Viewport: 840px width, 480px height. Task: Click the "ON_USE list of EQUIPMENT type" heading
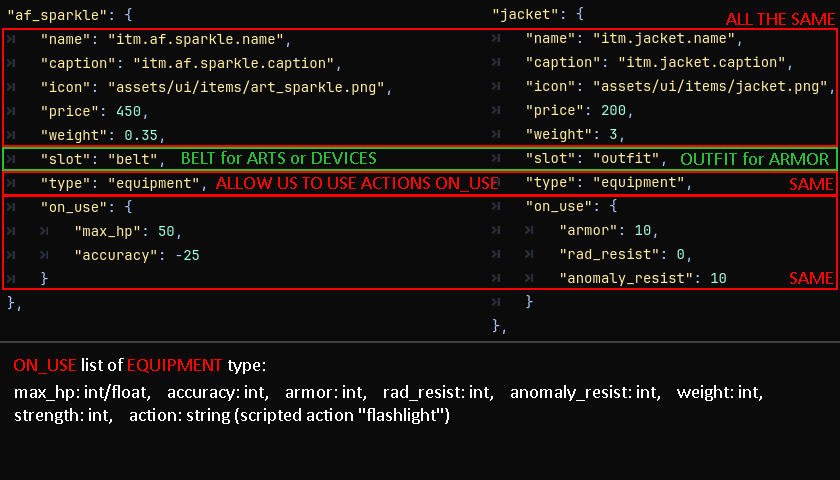point(139,365)
